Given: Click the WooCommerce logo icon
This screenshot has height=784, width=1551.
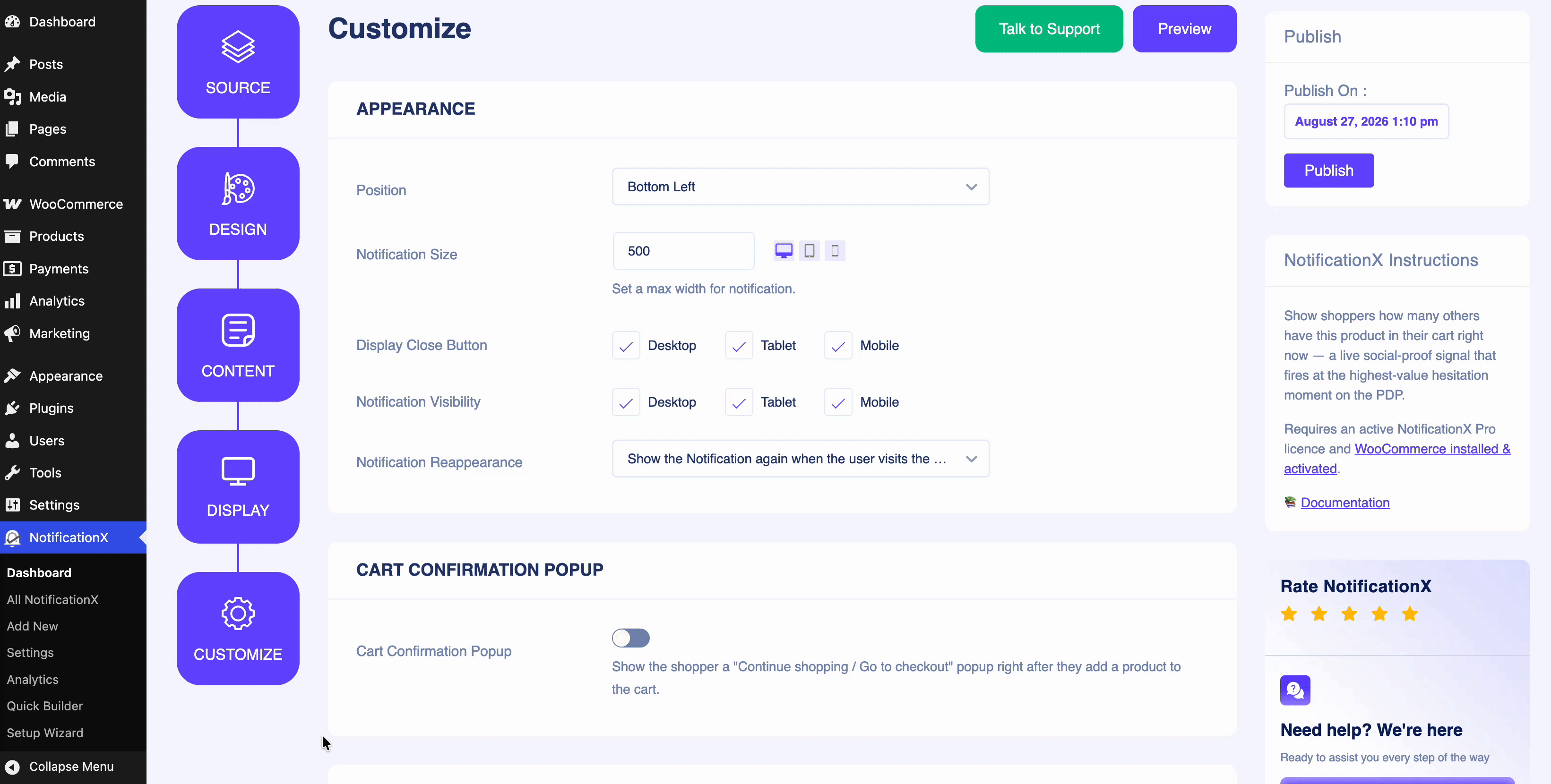Looking at the screenshot, I should click(13, 204).
